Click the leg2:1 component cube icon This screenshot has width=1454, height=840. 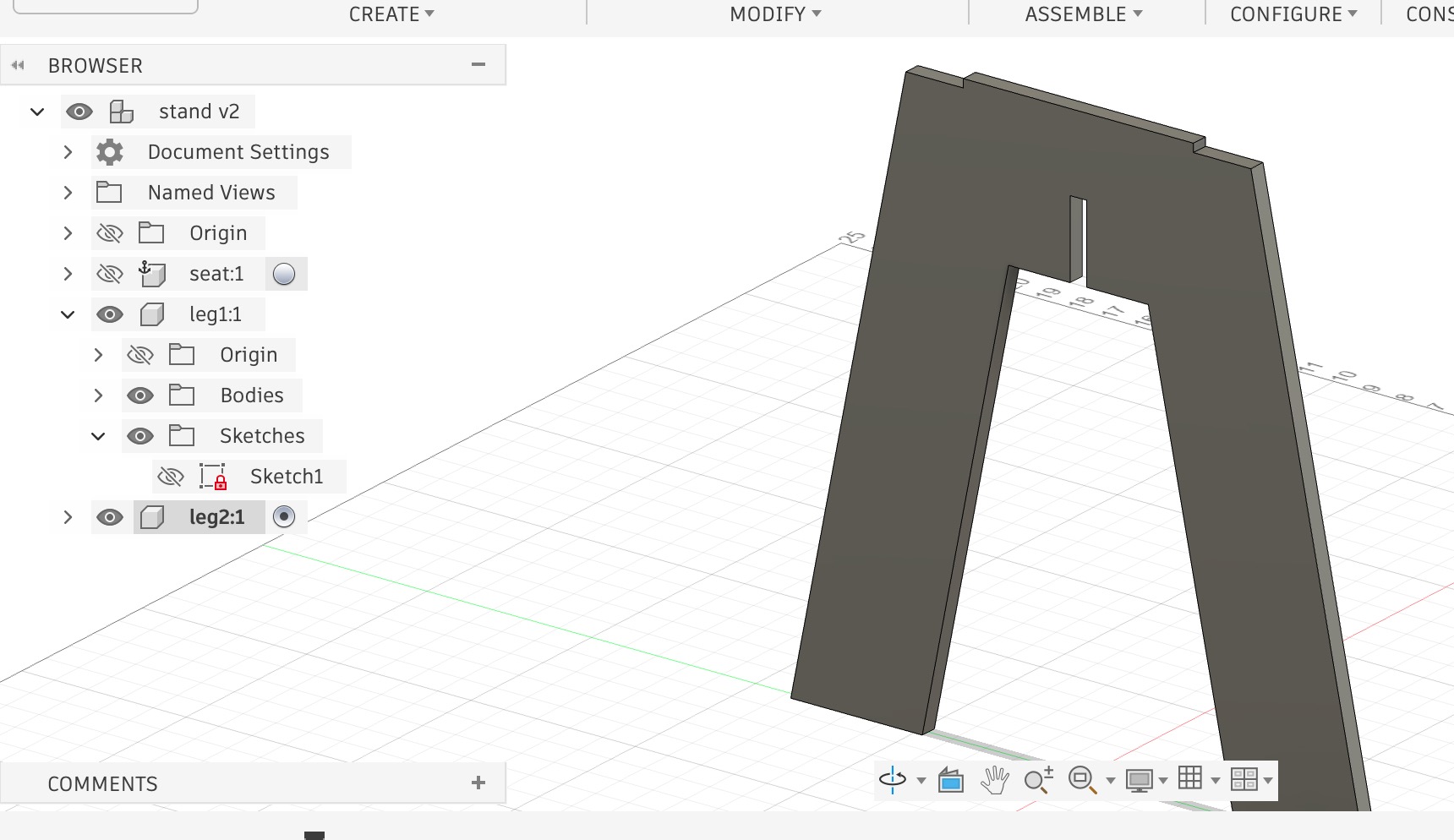coord(152,517)
